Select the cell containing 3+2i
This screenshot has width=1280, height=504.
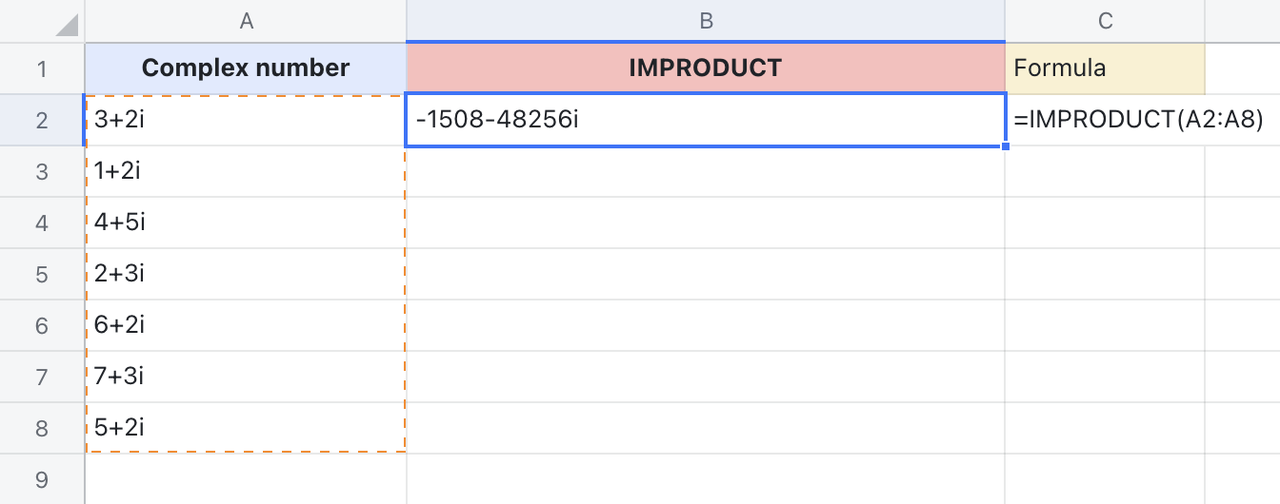[246, 121]
